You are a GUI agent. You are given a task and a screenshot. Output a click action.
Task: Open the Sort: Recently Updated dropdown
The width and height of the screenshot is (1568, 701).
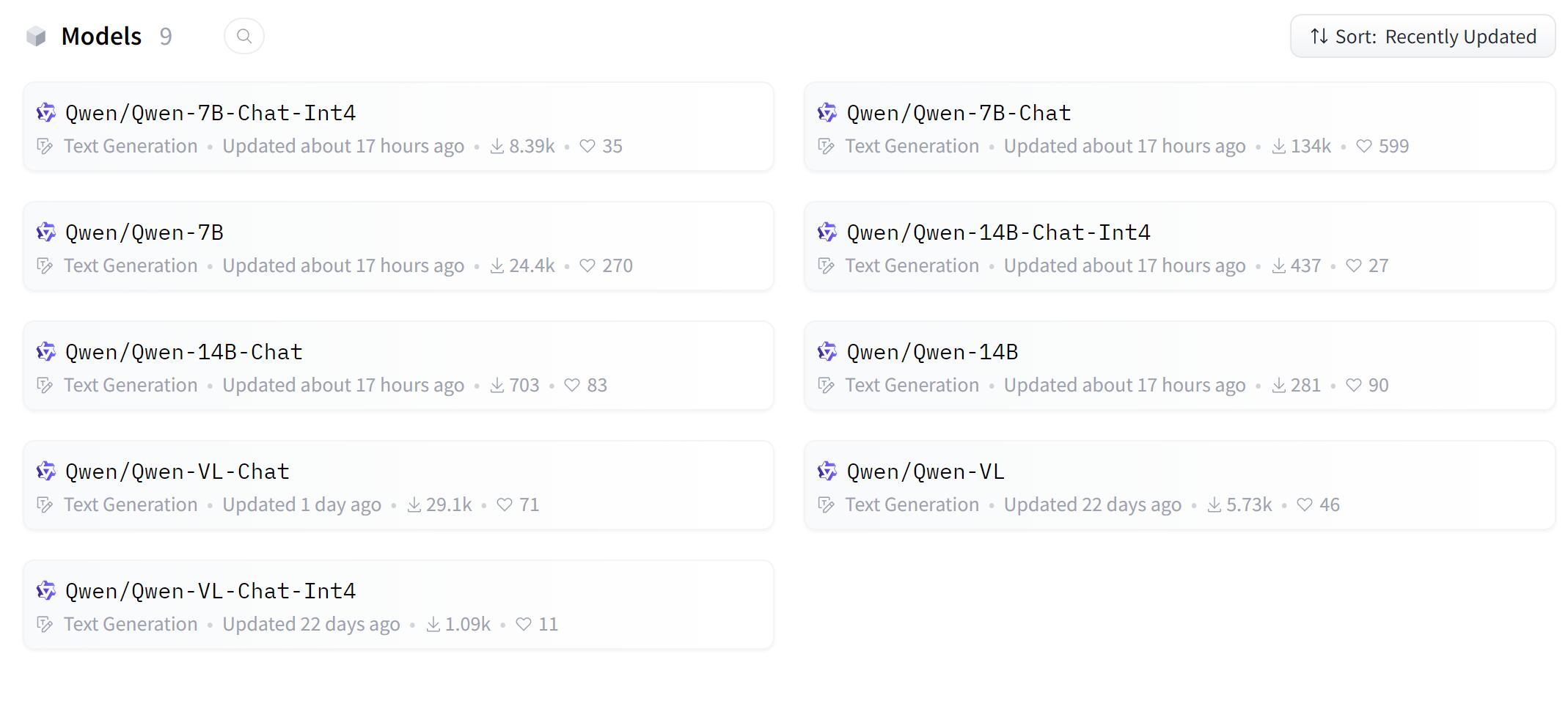(1423, 36)
